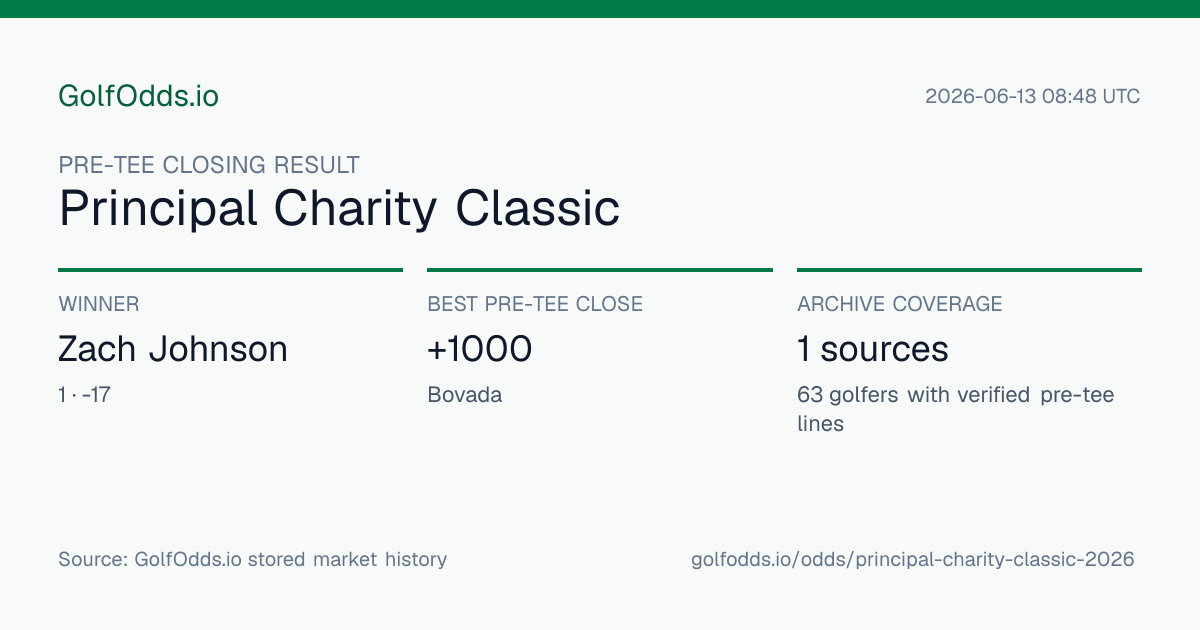The image size is (1200, 630).
Task: Select the +1000 odds value
Action: 480,349
